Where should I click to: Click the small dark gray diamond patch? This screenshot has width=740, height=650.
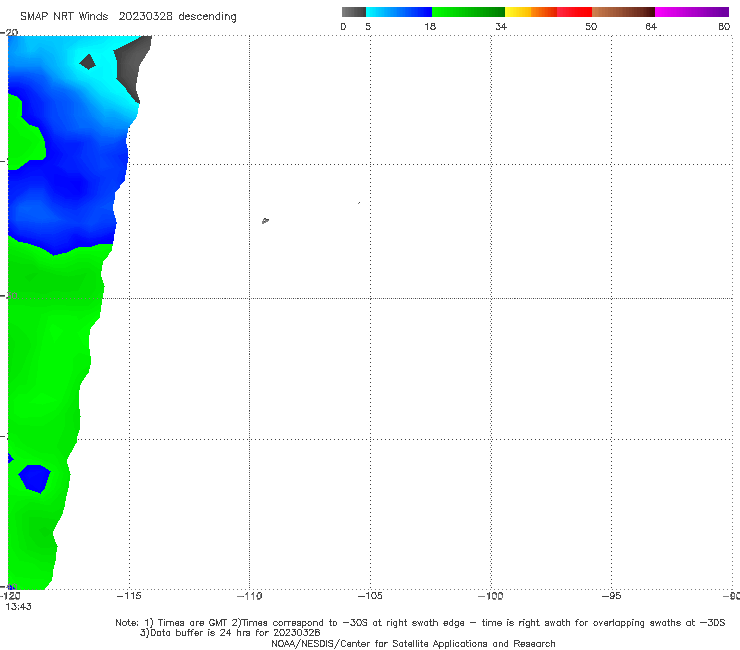coord(87,62)
